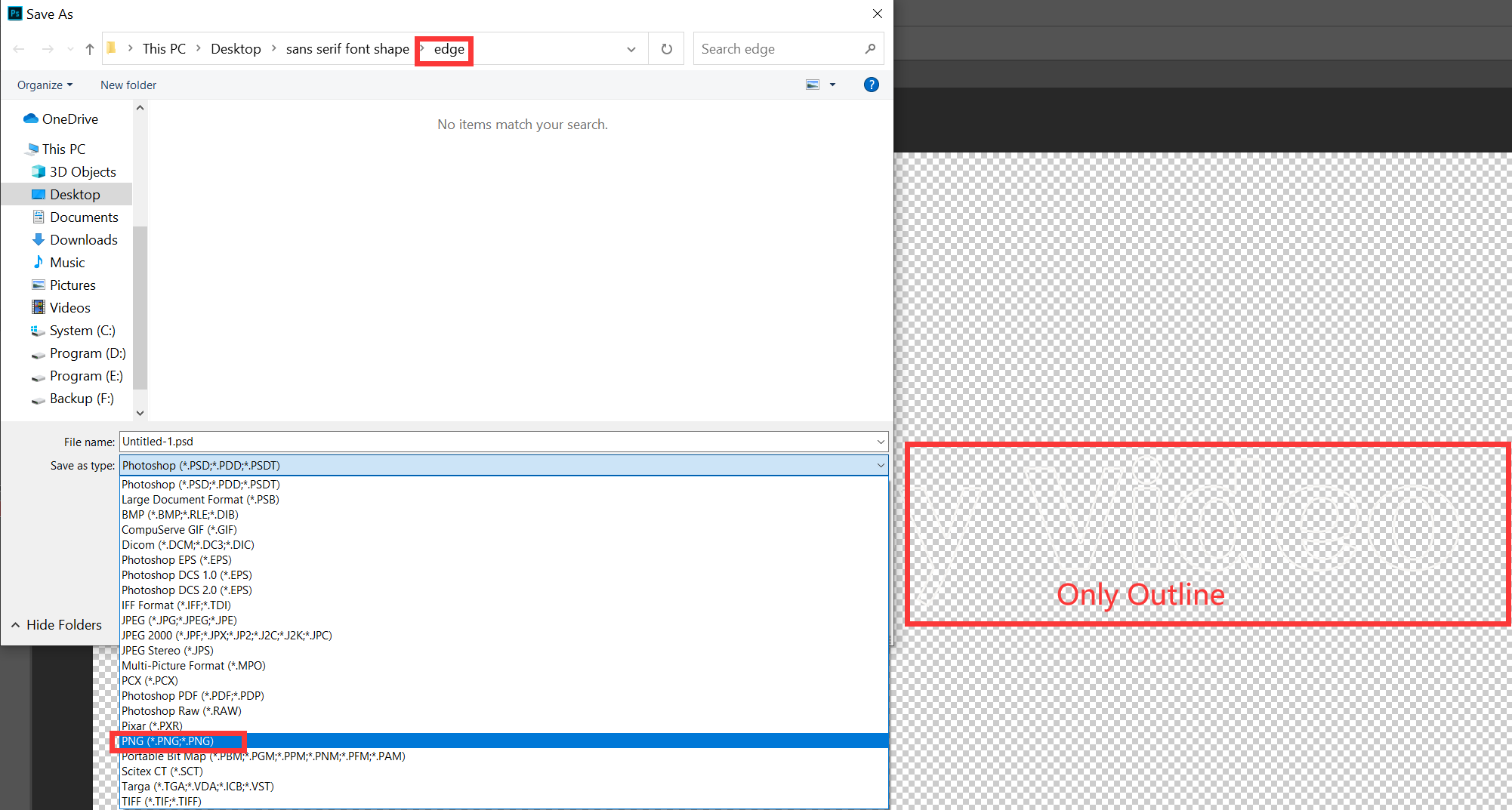Refresh the current folder view
The image size is (1512, 810).
(666, 49)
